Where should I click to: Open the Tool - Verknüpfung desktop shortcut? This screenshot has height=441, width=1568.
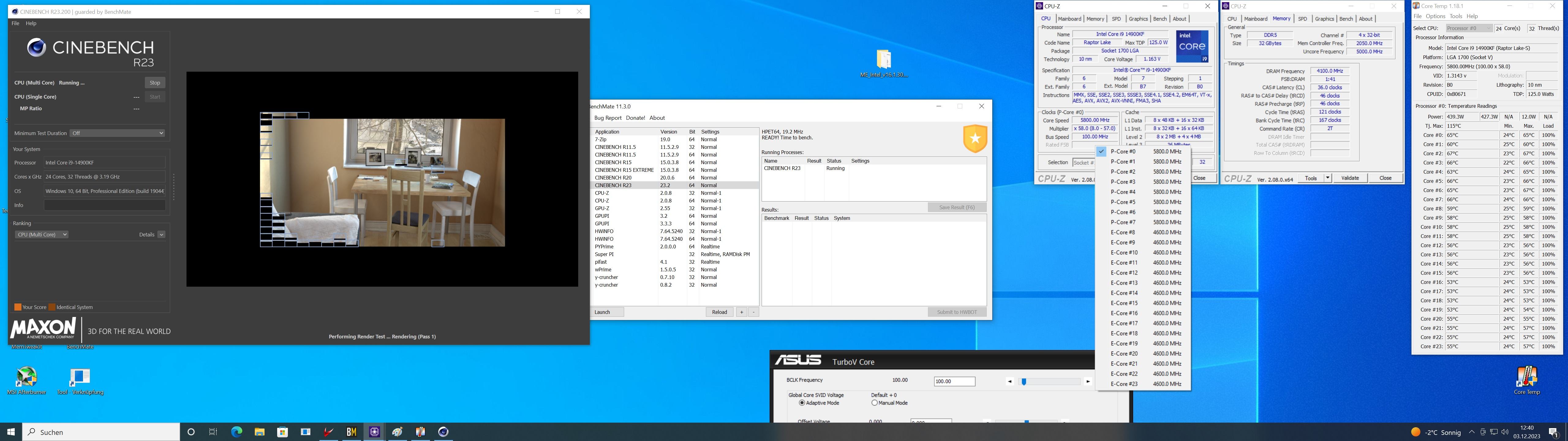point(80,381)
